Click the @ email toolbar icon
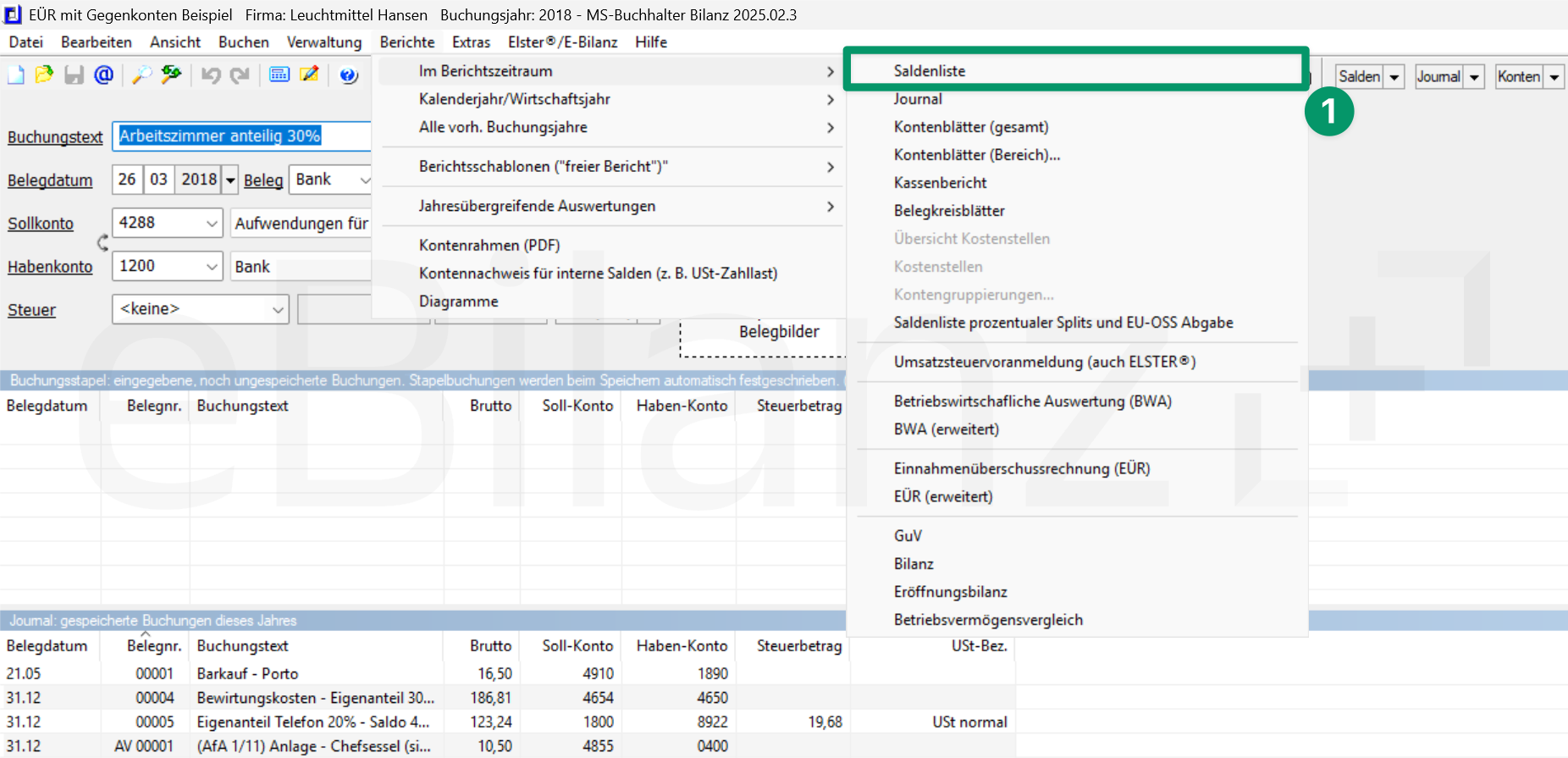This screenshot has width=1568, height=758. pos(103,75)
